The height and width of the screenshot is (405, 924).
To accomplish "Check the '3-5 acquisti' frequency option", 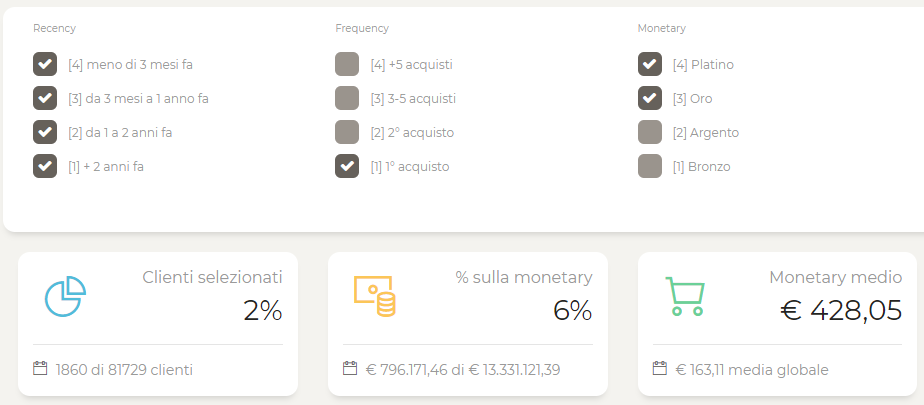I will coord(347,98).
